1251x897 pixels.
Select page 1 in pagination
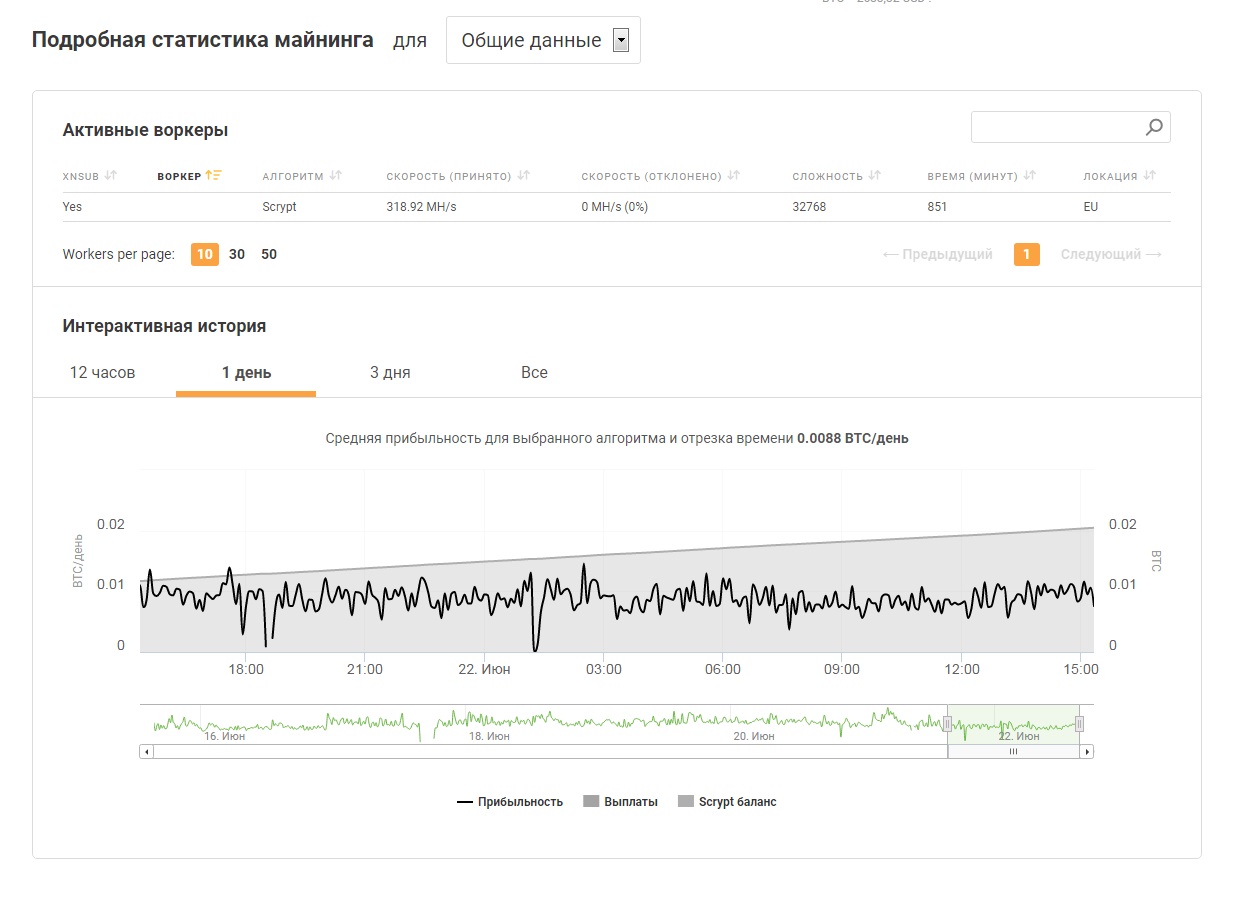click(x=1026, y=254)
